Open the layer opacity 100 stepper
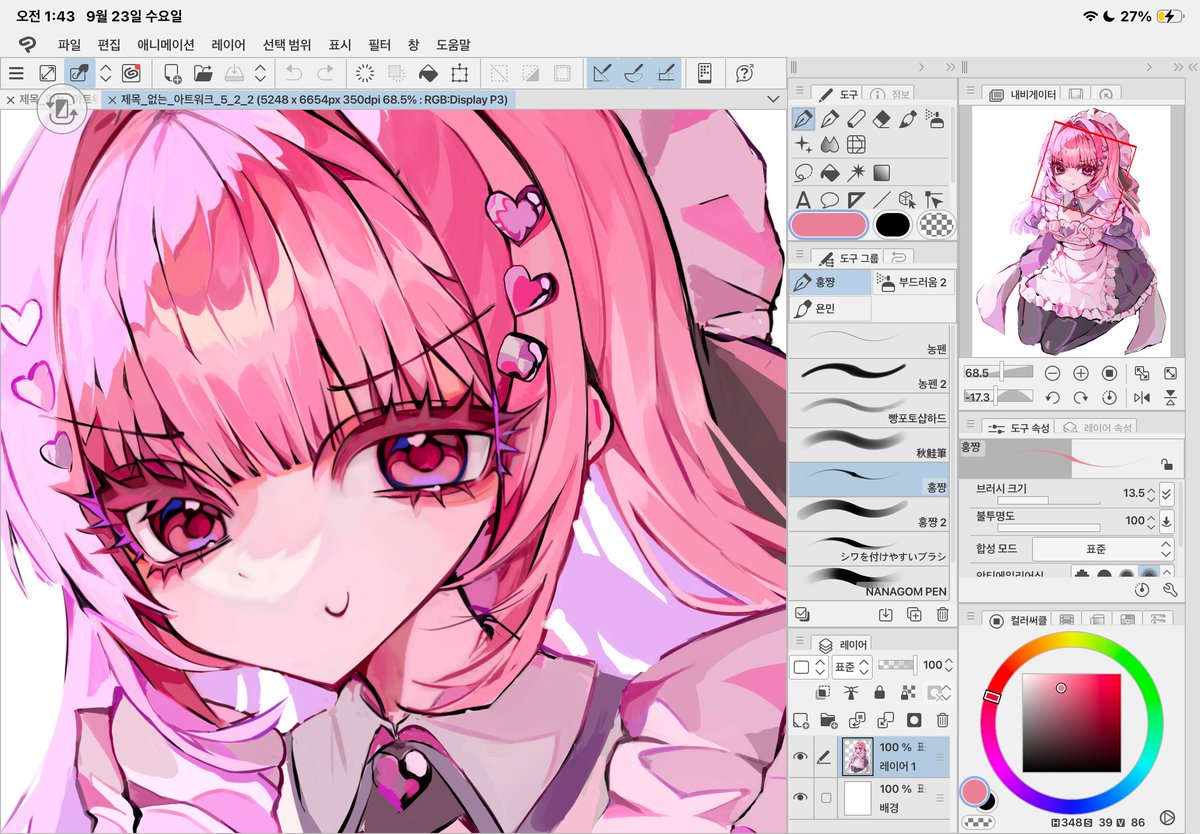The image size is (1200, 834). (950, 666)
